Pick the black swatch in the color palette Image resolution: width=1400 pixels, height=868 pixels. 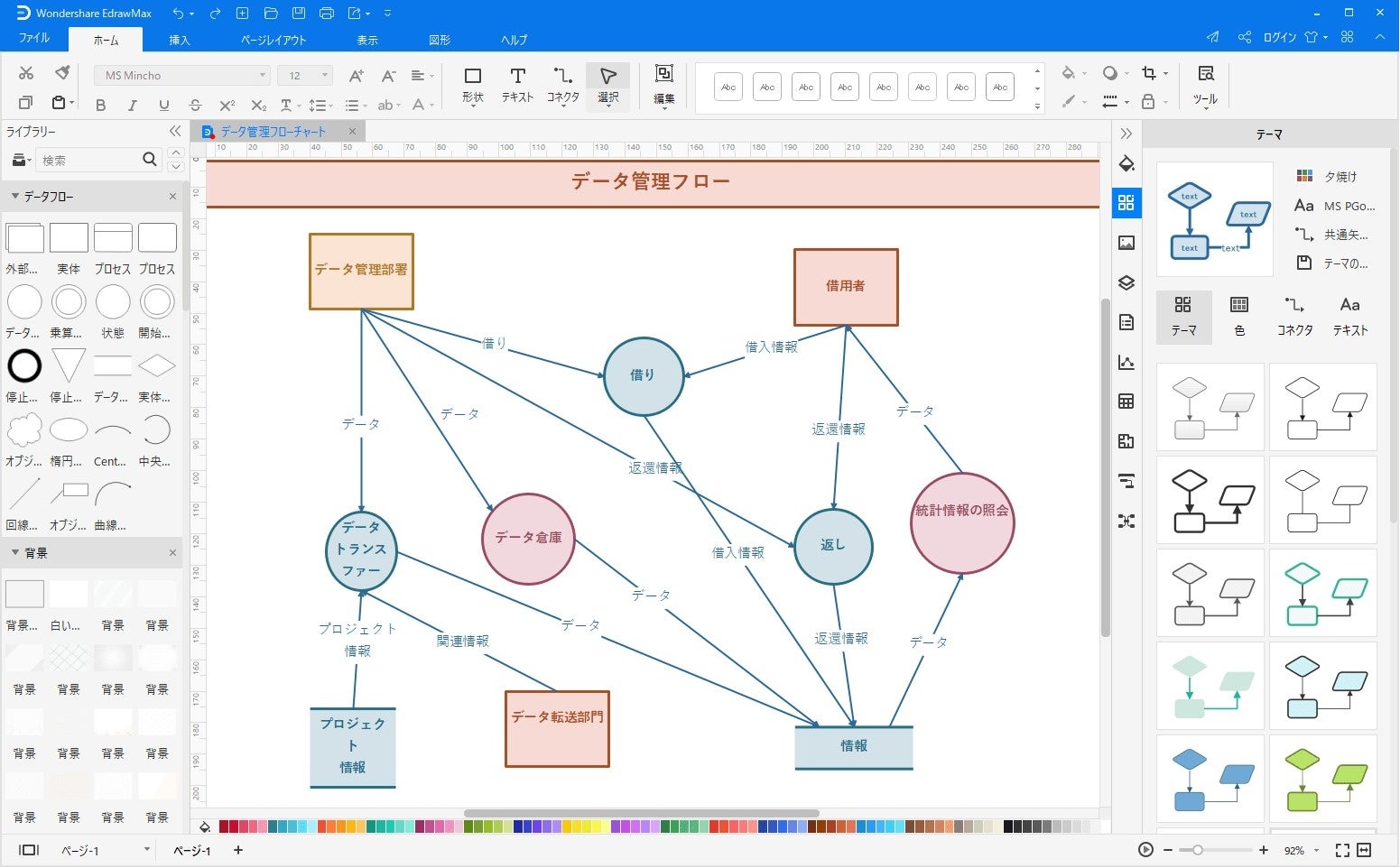pyautogui.click(x=1008, y=826)
